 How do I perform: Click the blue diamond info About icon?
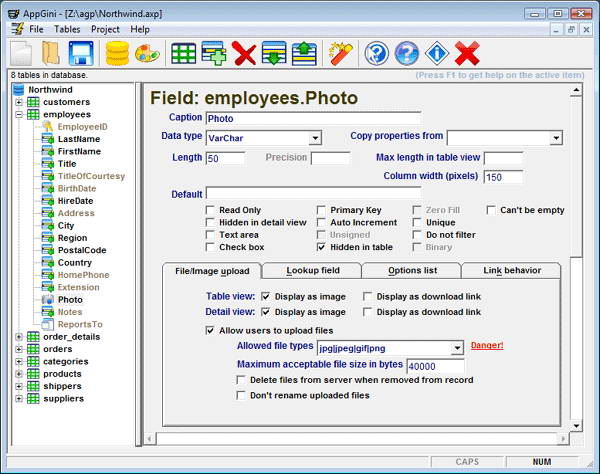[437, 54]
